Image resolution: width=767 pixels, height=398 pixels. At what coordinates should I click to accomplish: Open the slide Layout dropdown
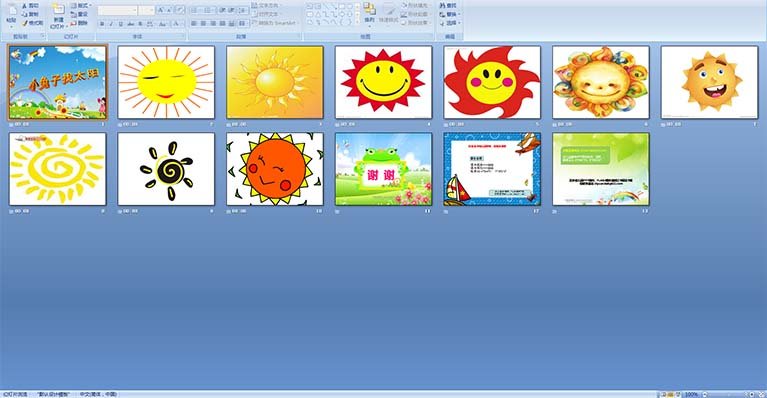pyautogui.click(x=81, y=5)
